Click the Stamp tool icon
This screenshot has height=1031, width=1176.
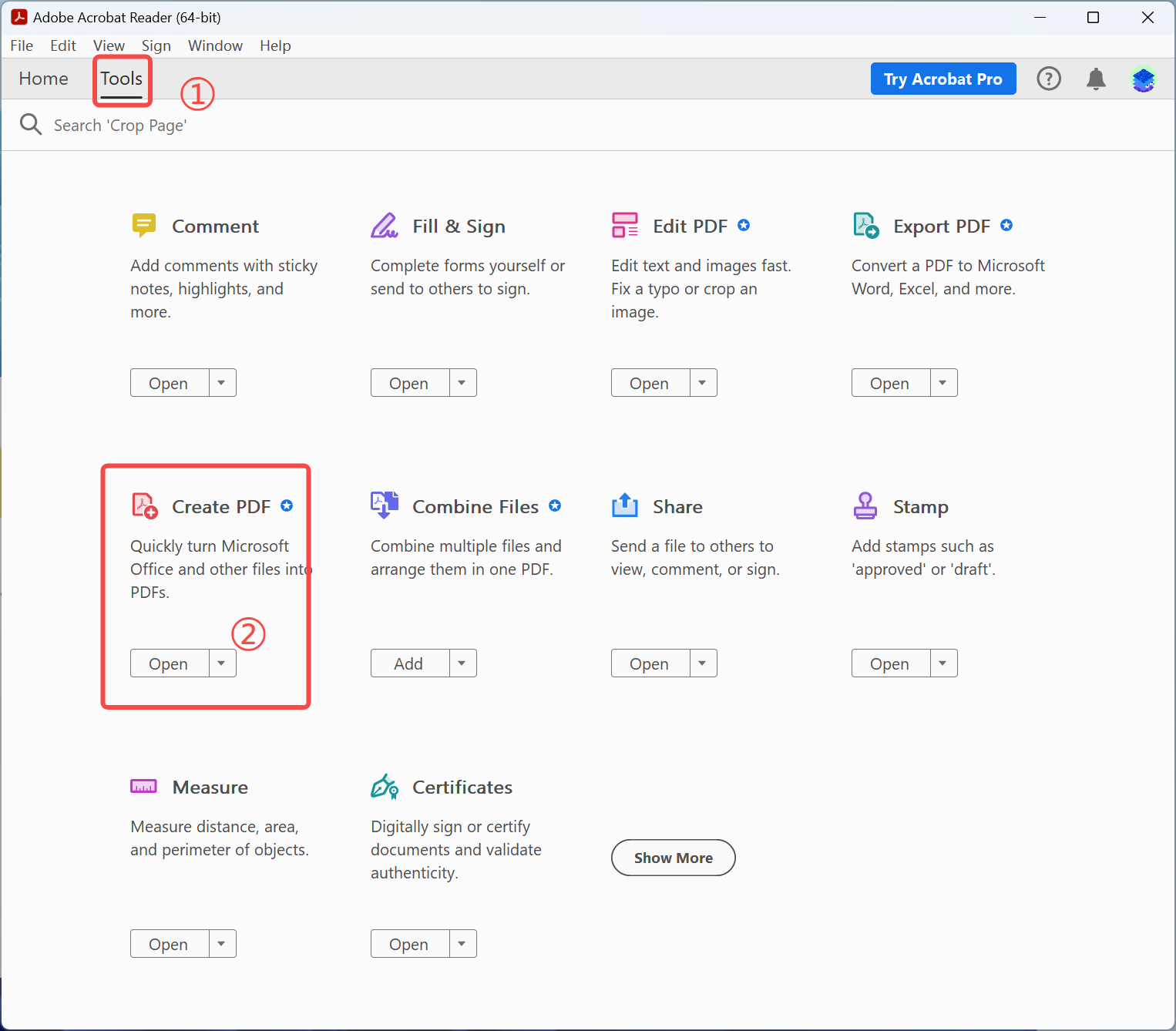[x=865, y=505]
